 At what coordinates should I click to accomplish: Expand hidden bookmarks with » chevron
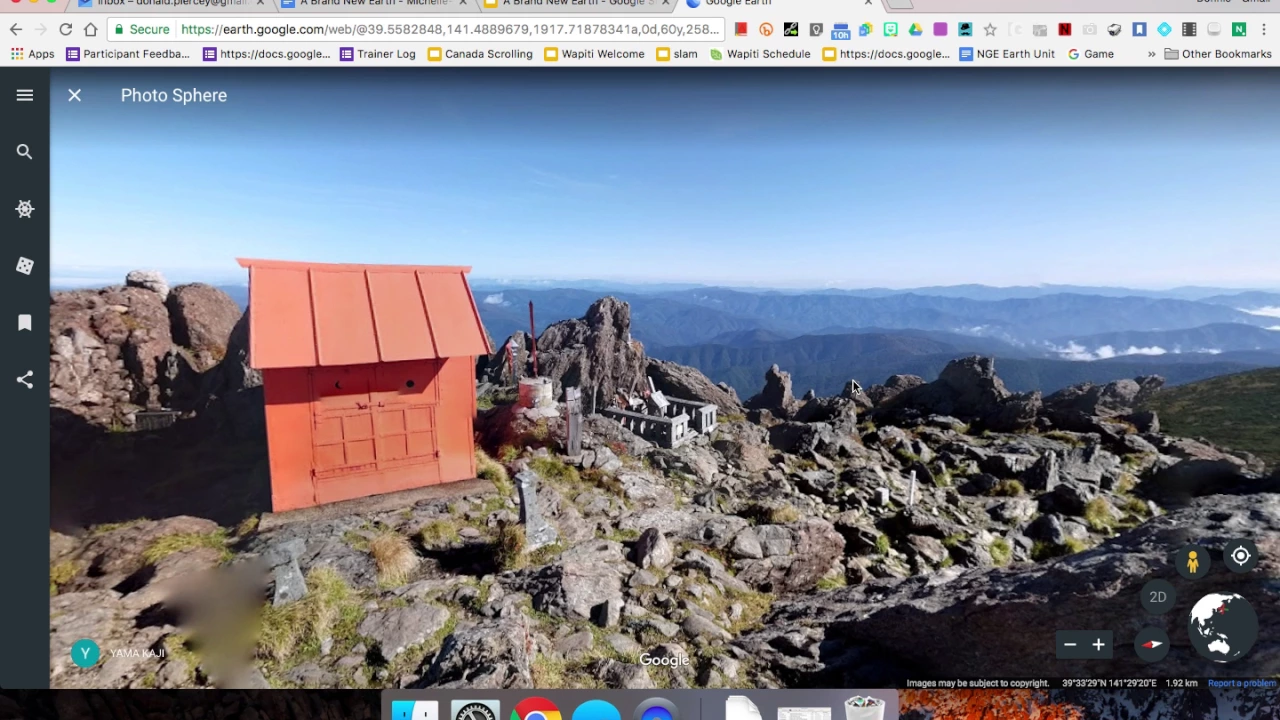pos(1151,54)
